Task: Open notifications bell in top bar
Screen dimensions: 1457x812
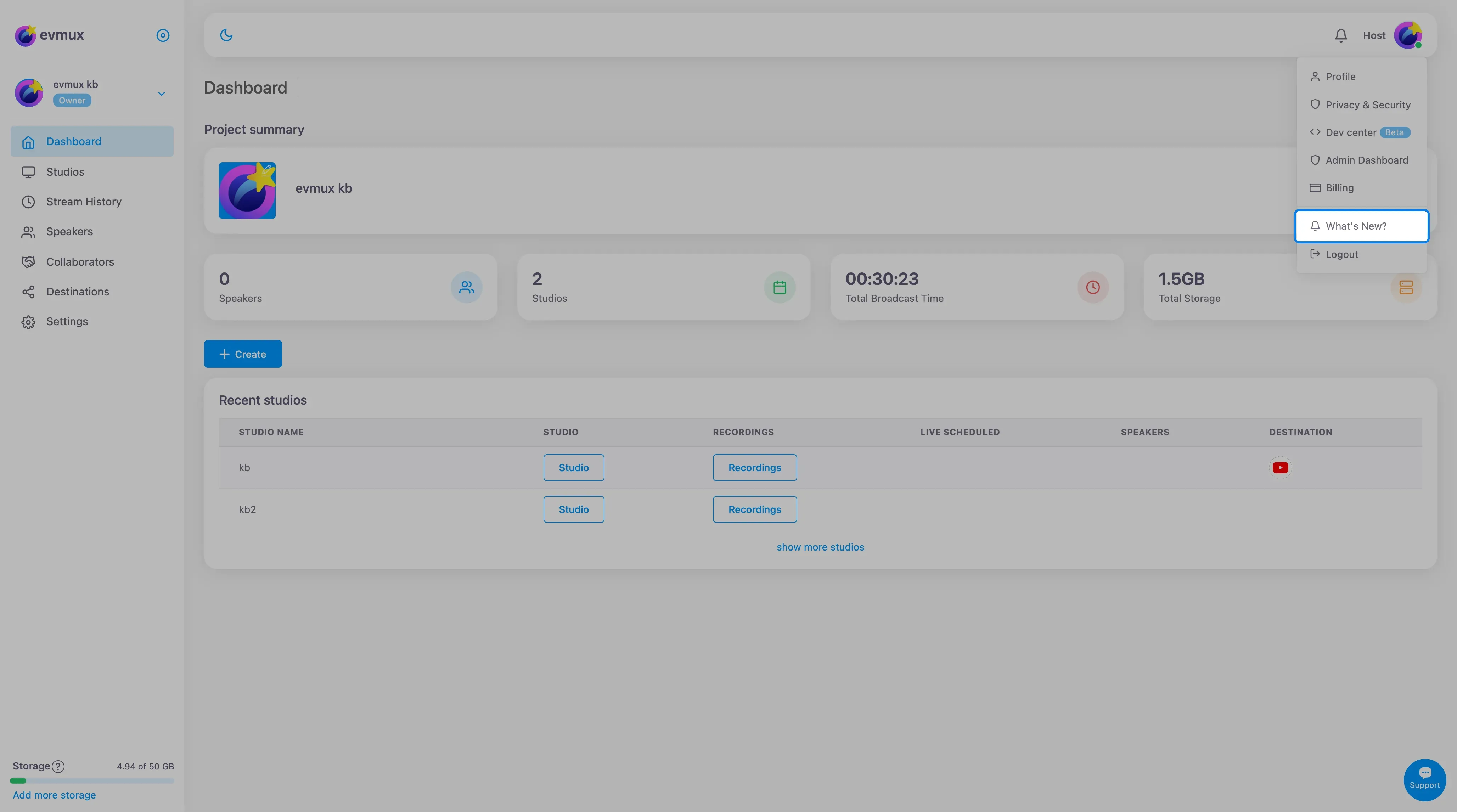Action: [1340, 36]
